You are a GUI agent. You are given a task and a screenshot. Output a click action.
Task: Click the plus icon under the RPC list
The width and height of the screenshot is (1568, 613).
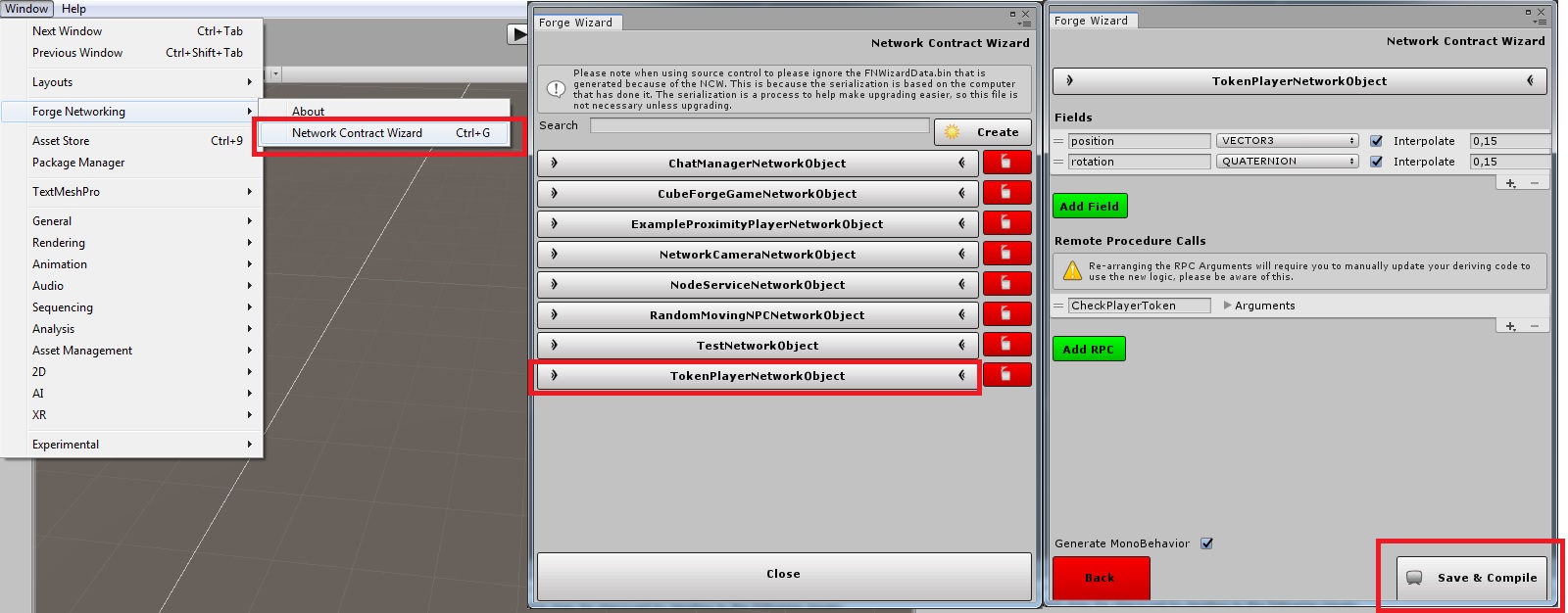[x=1510, y=326]
